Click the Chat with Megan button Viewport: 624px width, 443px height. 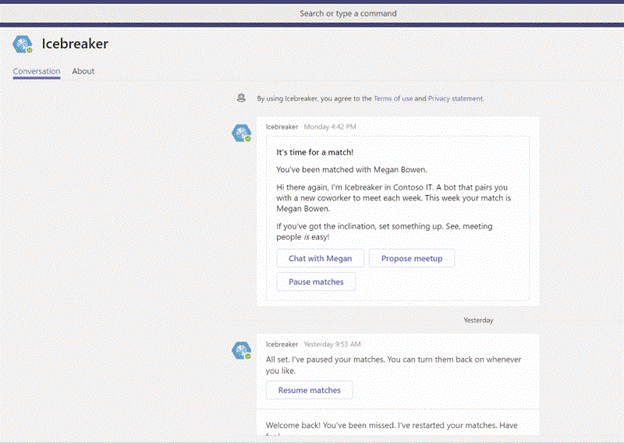click(320, 258)
